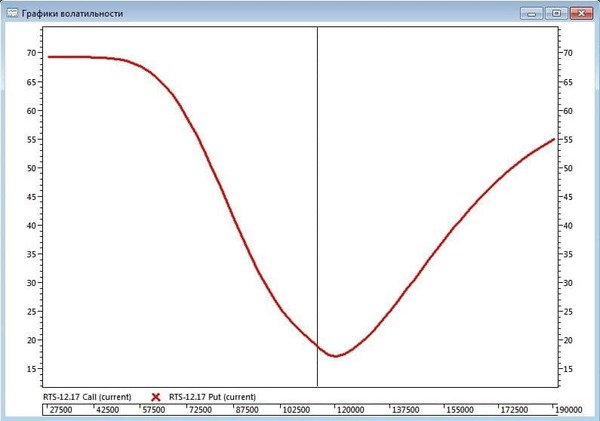
Task: Click the Графики волатильности title text
Action: point(72,14)
